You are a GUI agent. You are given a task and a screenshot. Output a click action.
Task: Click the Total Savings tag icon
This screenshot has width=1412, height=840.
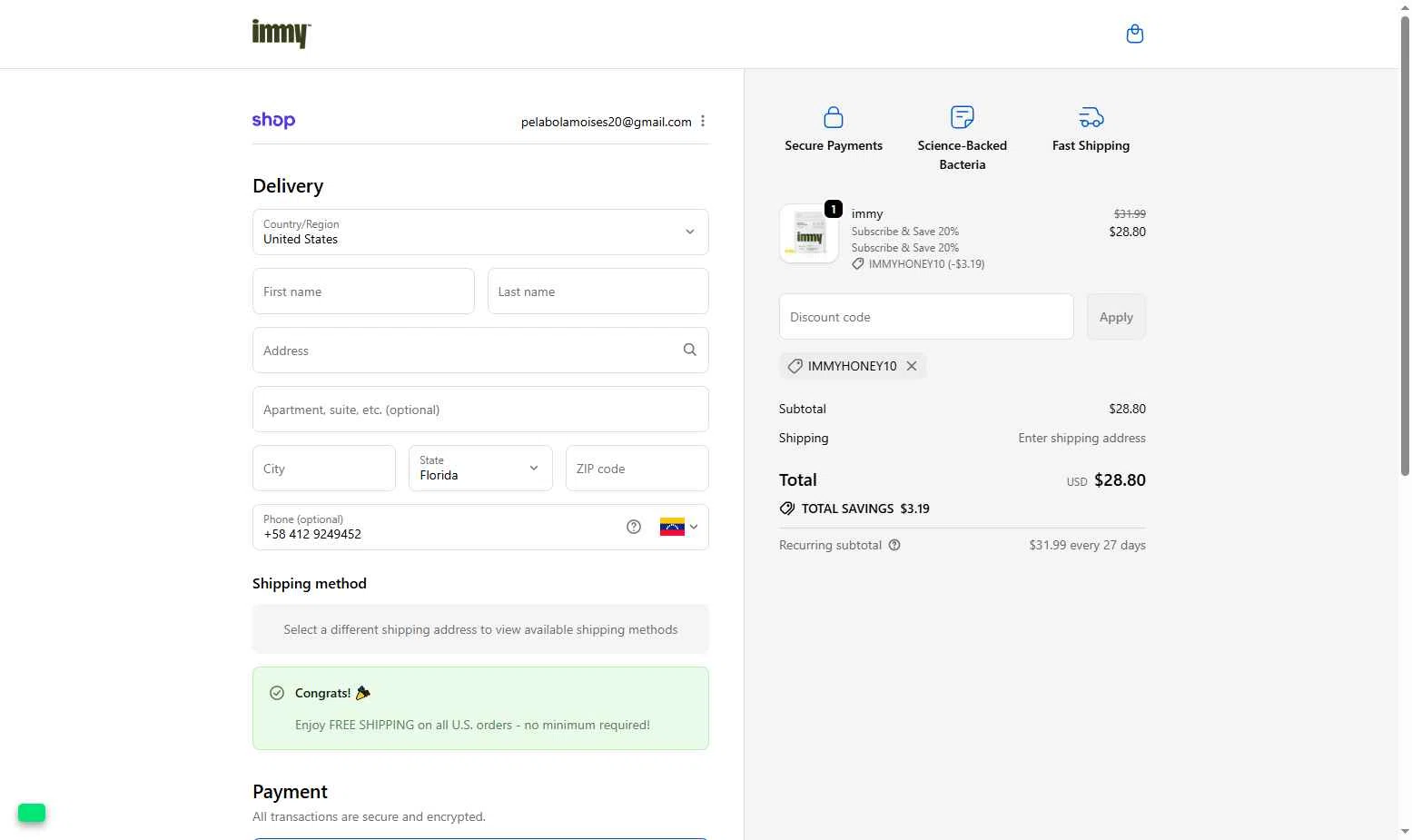[787, 509]
